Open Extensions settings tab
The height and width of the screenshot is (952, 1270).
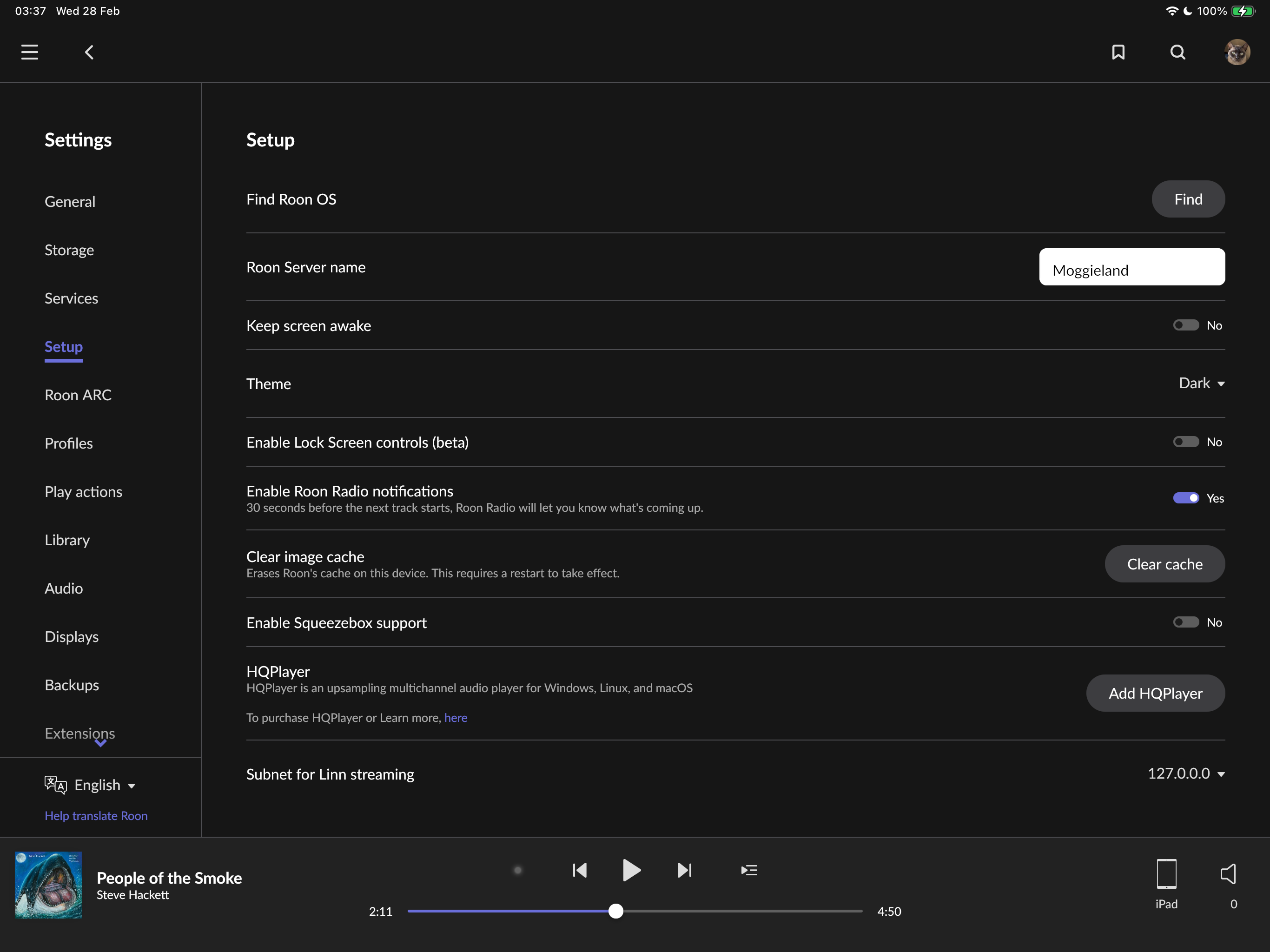(80, 733)
